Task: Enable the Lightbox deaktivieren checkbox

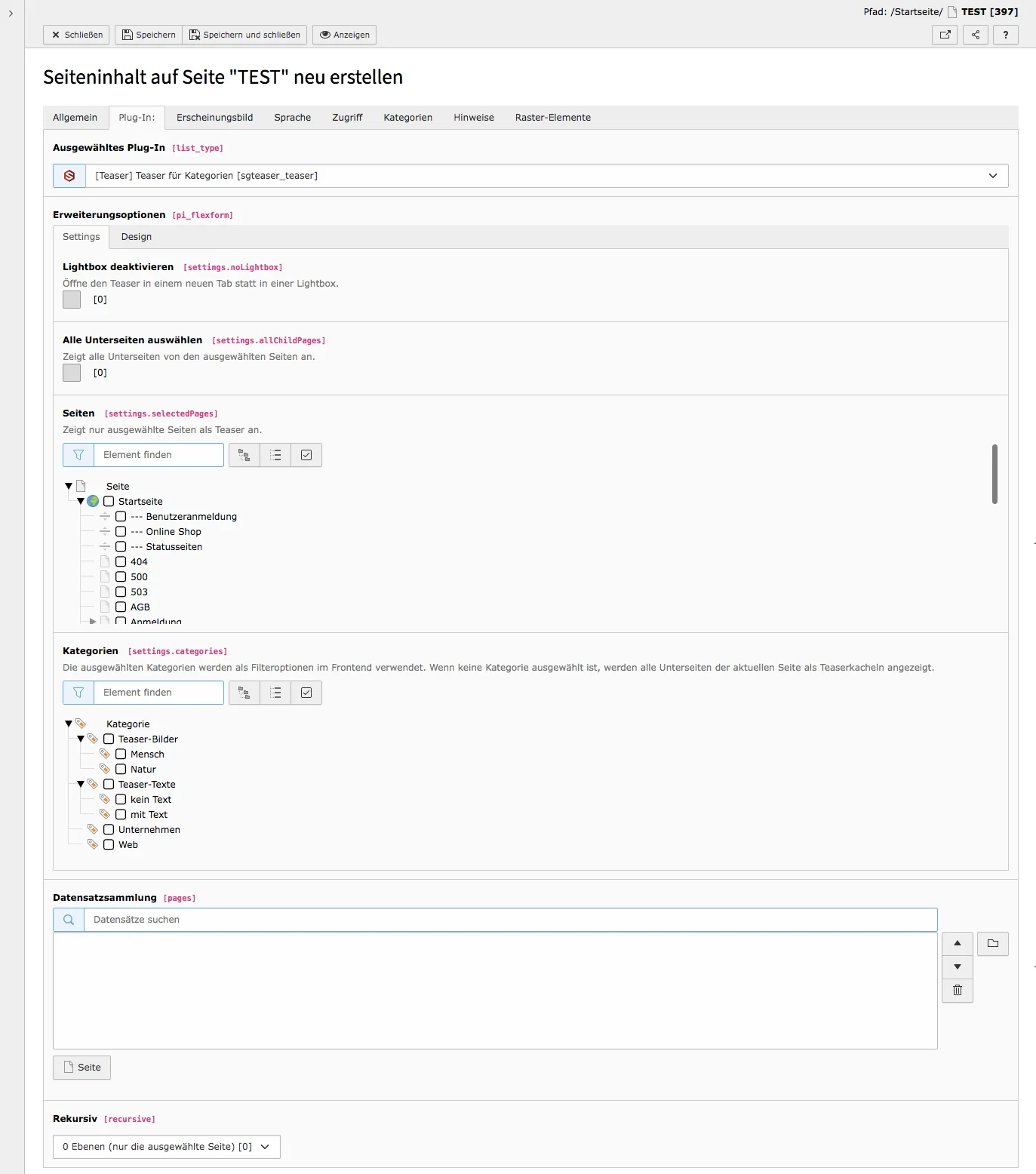Action: click(x=71, y=299)
